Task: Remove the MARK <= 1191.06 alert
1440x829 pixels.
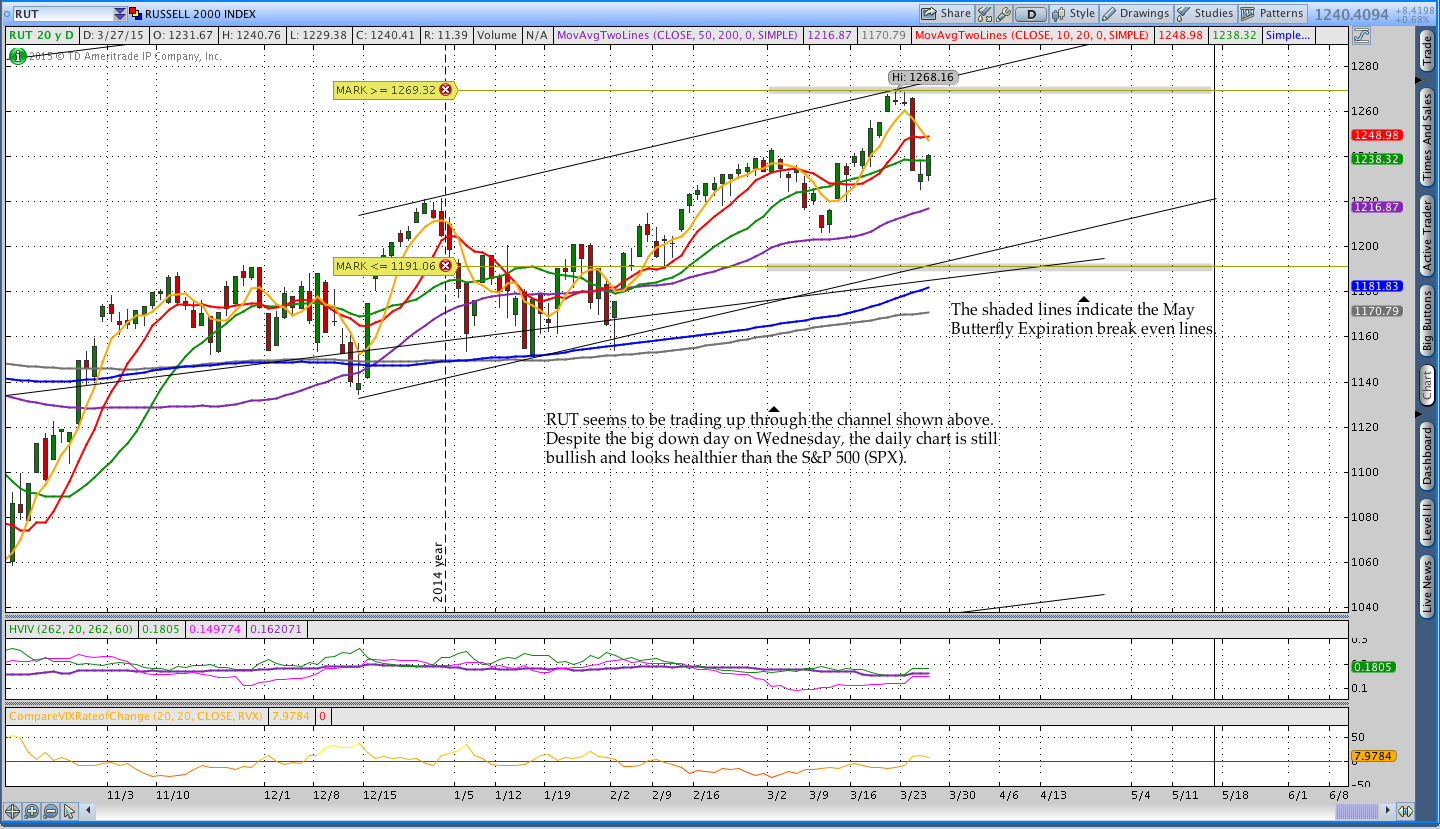Action: pos(445,266)
